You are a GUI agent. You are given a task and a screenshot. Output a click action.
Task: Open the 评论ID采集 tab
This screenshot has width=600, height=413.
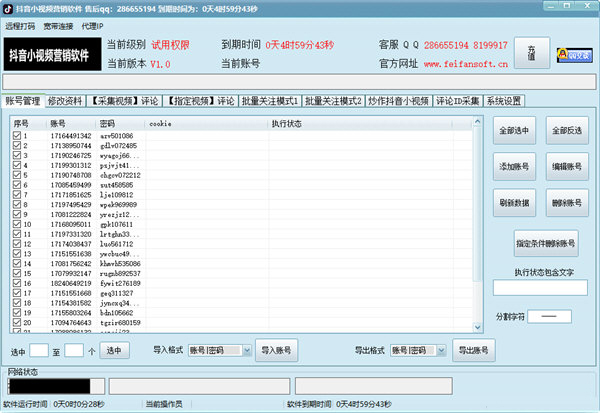pyautogui.click(x=458, y=101)
